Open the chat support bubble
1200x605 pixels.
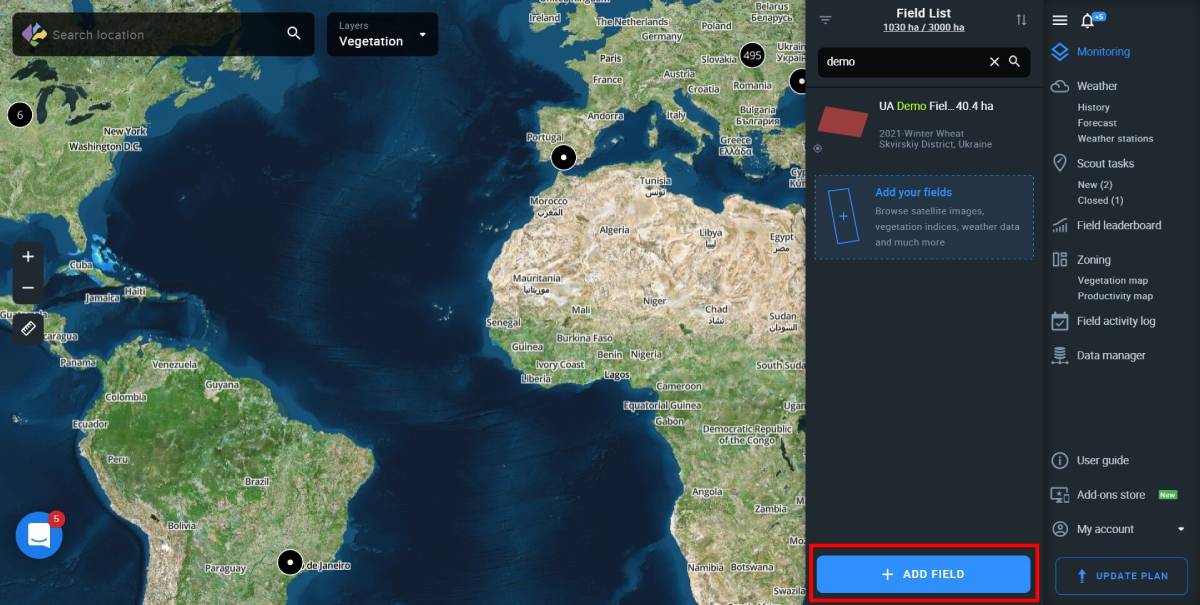pyautogui.click(x=39, y=535)
